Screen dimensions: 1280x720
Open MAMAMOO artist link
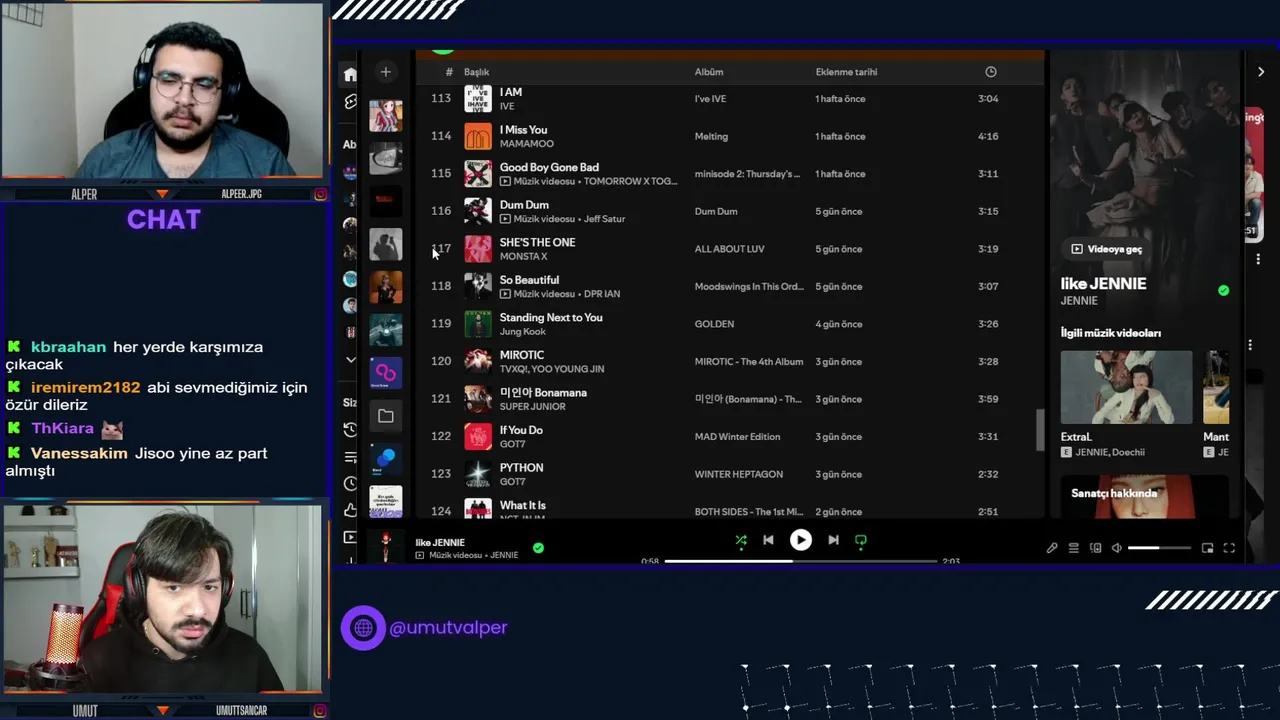[x=526, y=144]
